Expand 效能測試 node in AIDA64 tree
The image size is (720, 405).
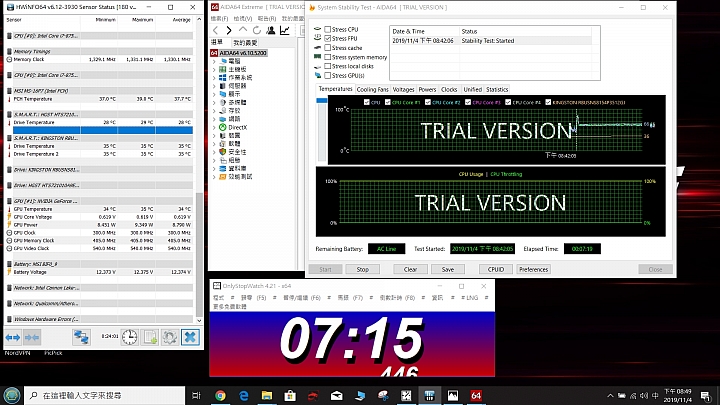(x=214, y=177)
